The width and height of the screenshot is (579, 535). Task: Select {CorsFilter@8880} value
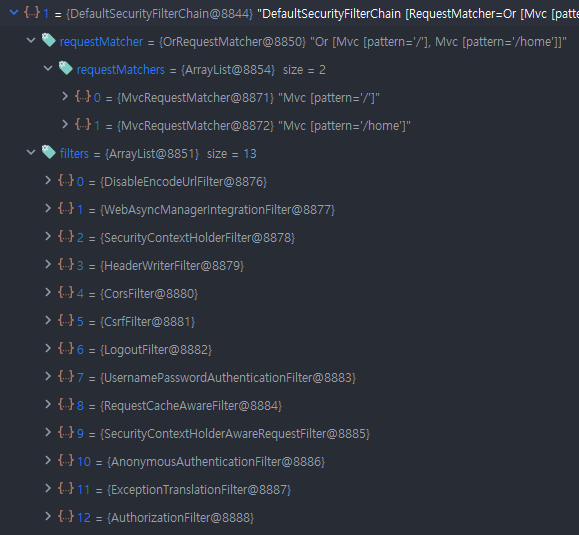(149, 294)
